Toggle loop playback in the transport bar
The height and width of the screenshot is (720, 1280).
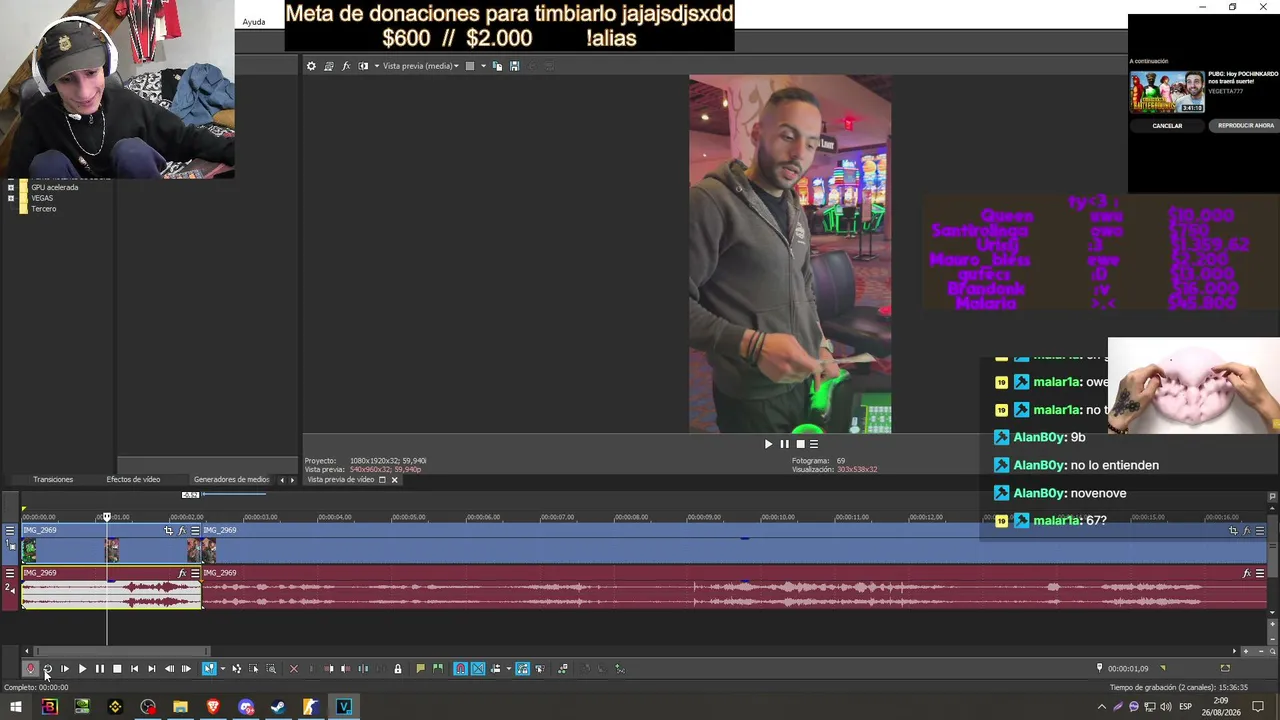pos(47,669)
